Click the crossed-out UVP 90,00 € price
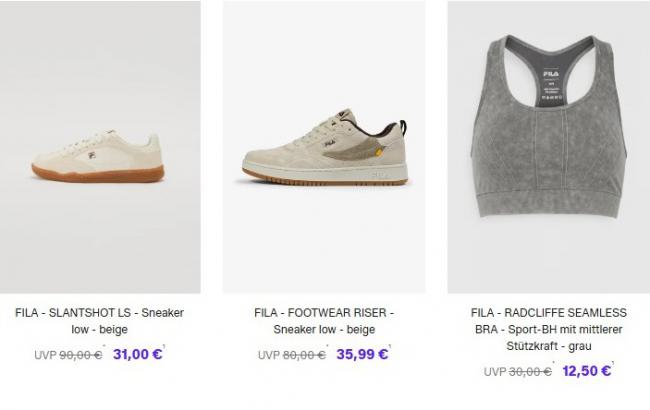Image resolution: width=650 pixels, height=410 pixels. click(68, 355)
